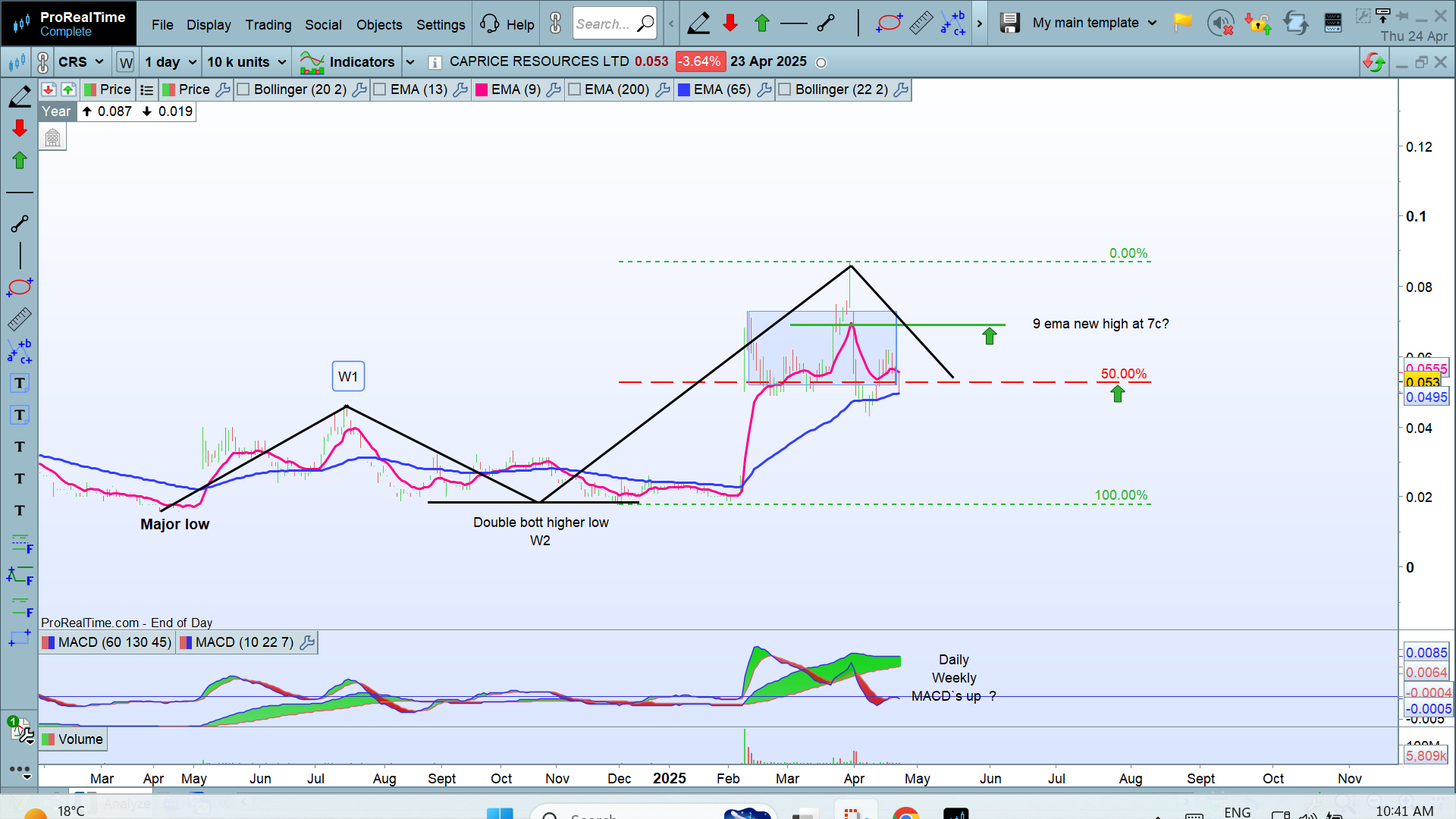Click the building calendar icon on chart

point(52,138)
